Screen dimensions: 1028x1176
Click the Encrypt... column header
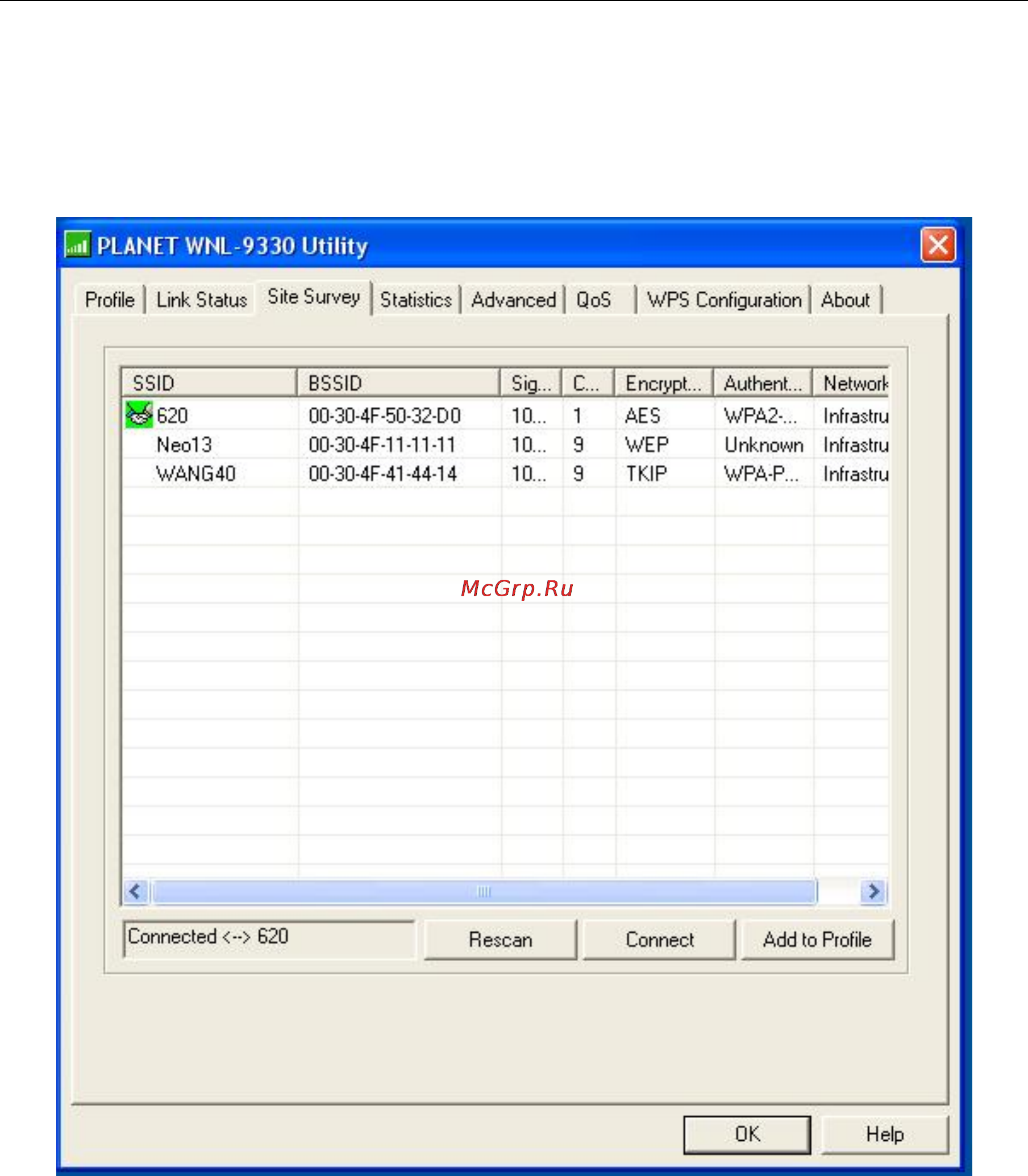[664, 383]
